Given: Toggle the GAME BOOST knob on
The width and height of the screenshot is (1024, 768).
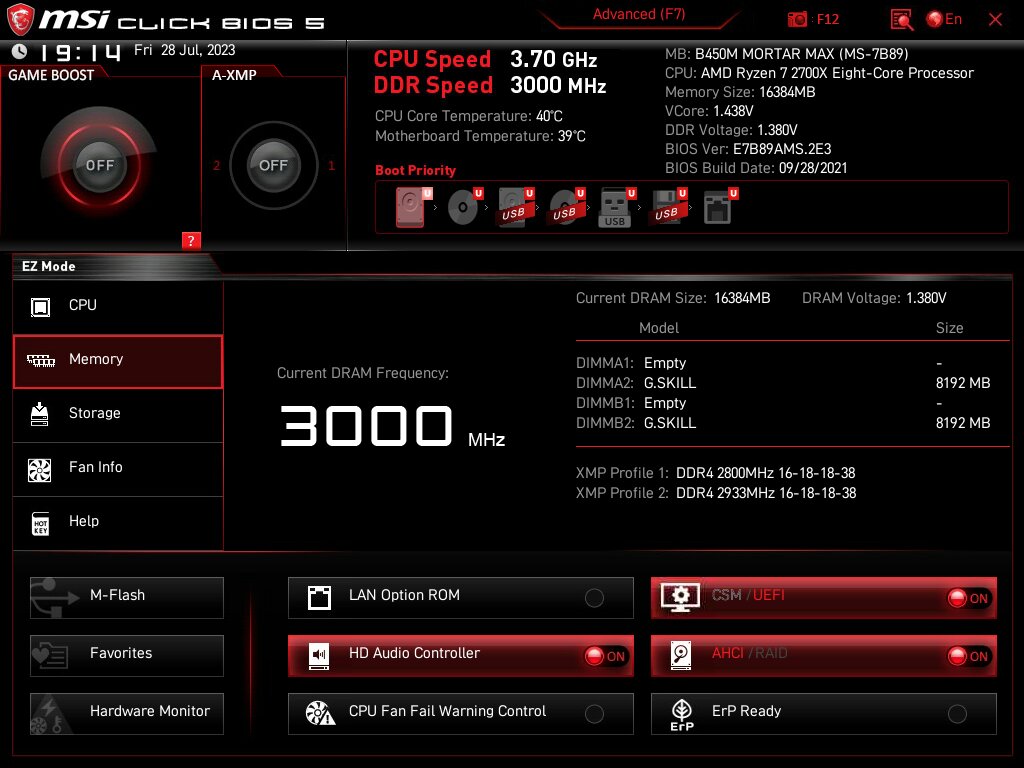Looking at the screenshot, I should (x=99, y=165).
